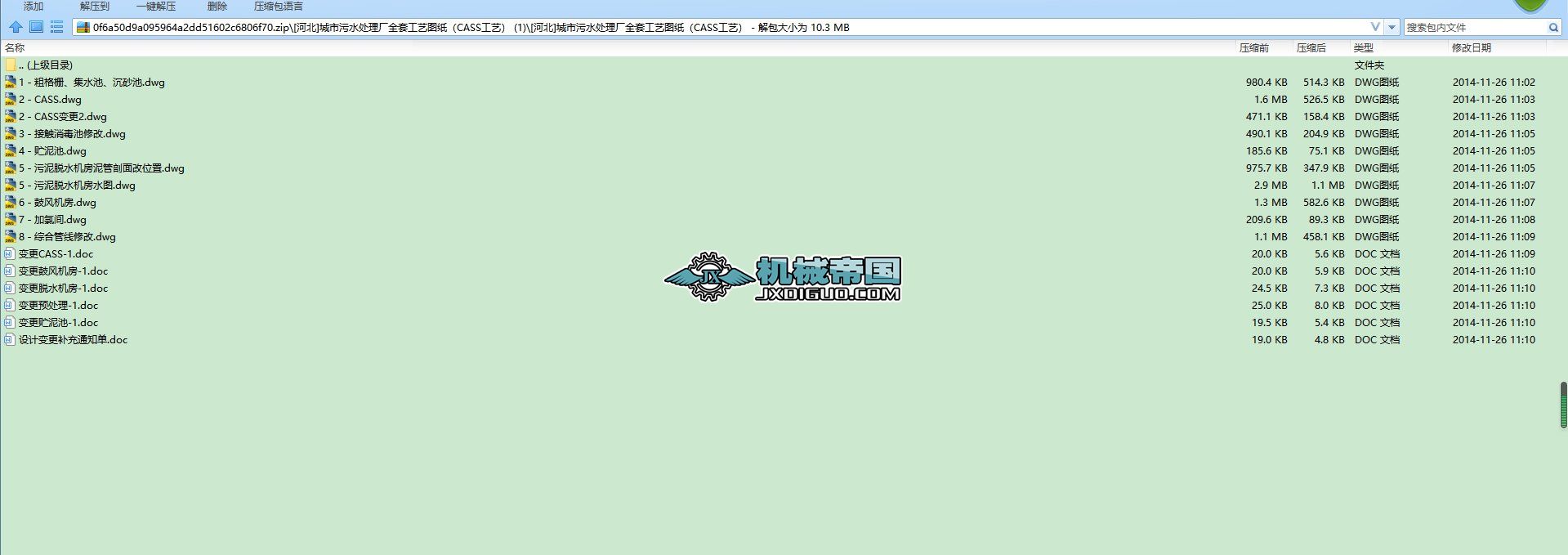Select file name 4 - 贮泥池.dwg
The width and height of the screenshot is (1568, 555).
click(x=52, y=150)
